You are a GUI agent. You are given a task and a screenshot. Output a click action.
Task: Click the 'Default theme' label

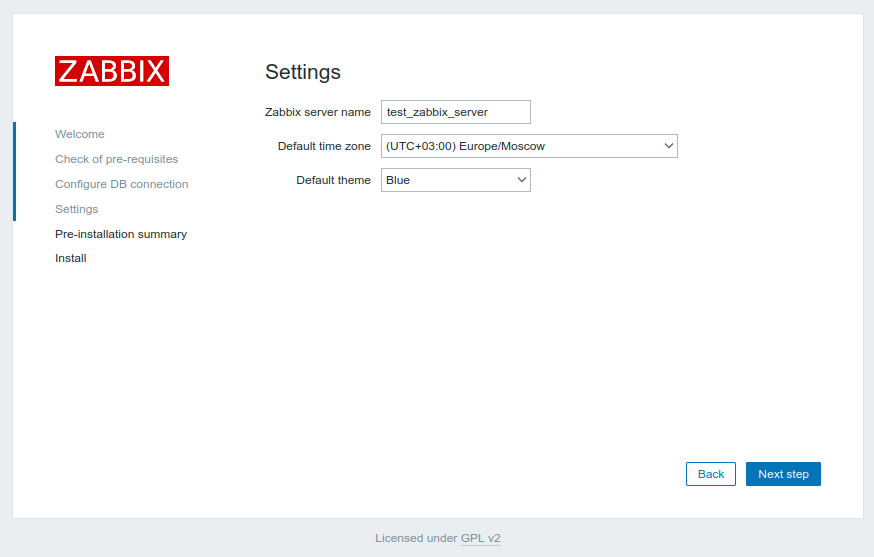click(x=333, y=180)
